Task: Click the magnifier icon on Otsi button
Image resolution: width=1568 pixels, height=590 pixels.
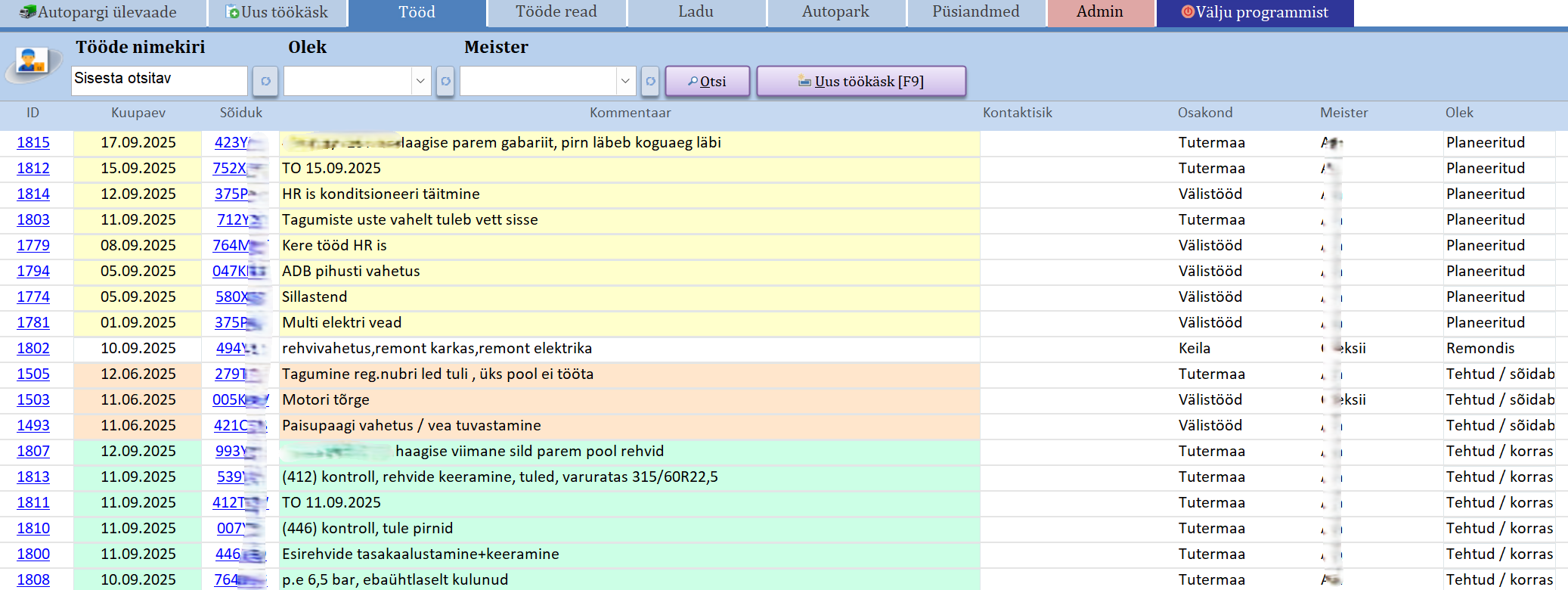Action: point(693,81)
